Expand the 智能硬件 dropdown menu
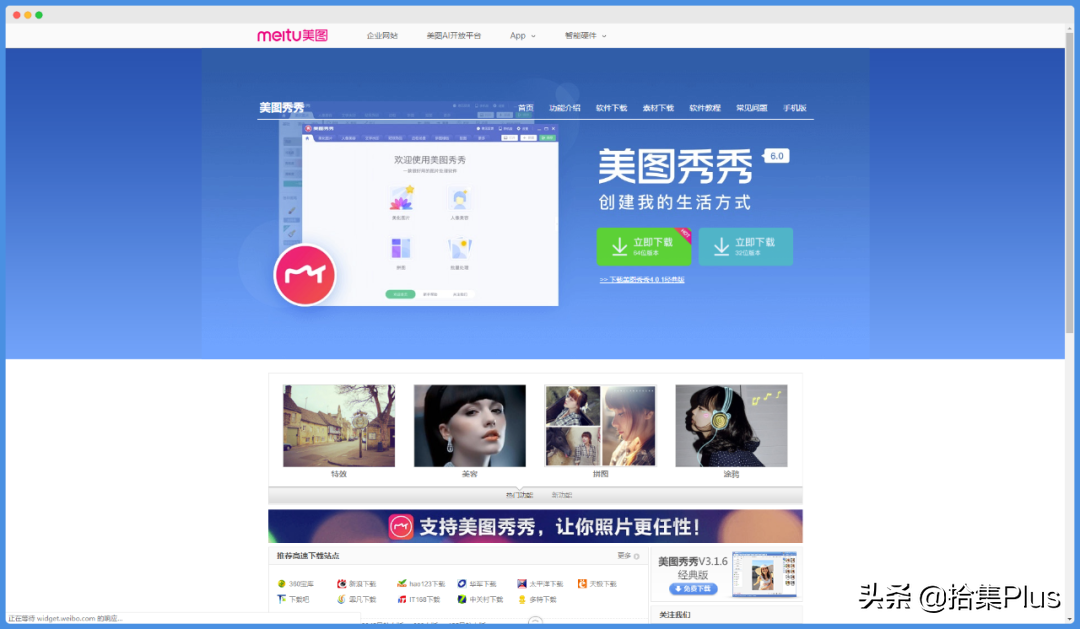This screenshot has width=1080, height=629. [x=585, y=36]
